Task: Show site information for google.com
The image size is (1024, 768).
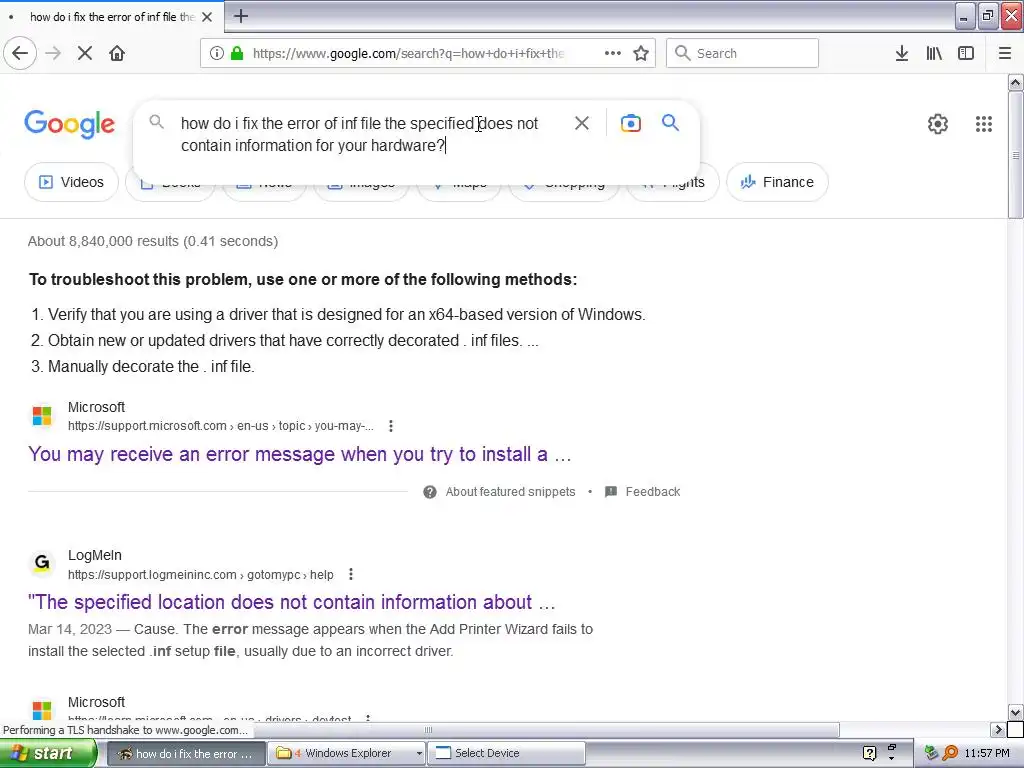Action: click(x=217, y=53)
